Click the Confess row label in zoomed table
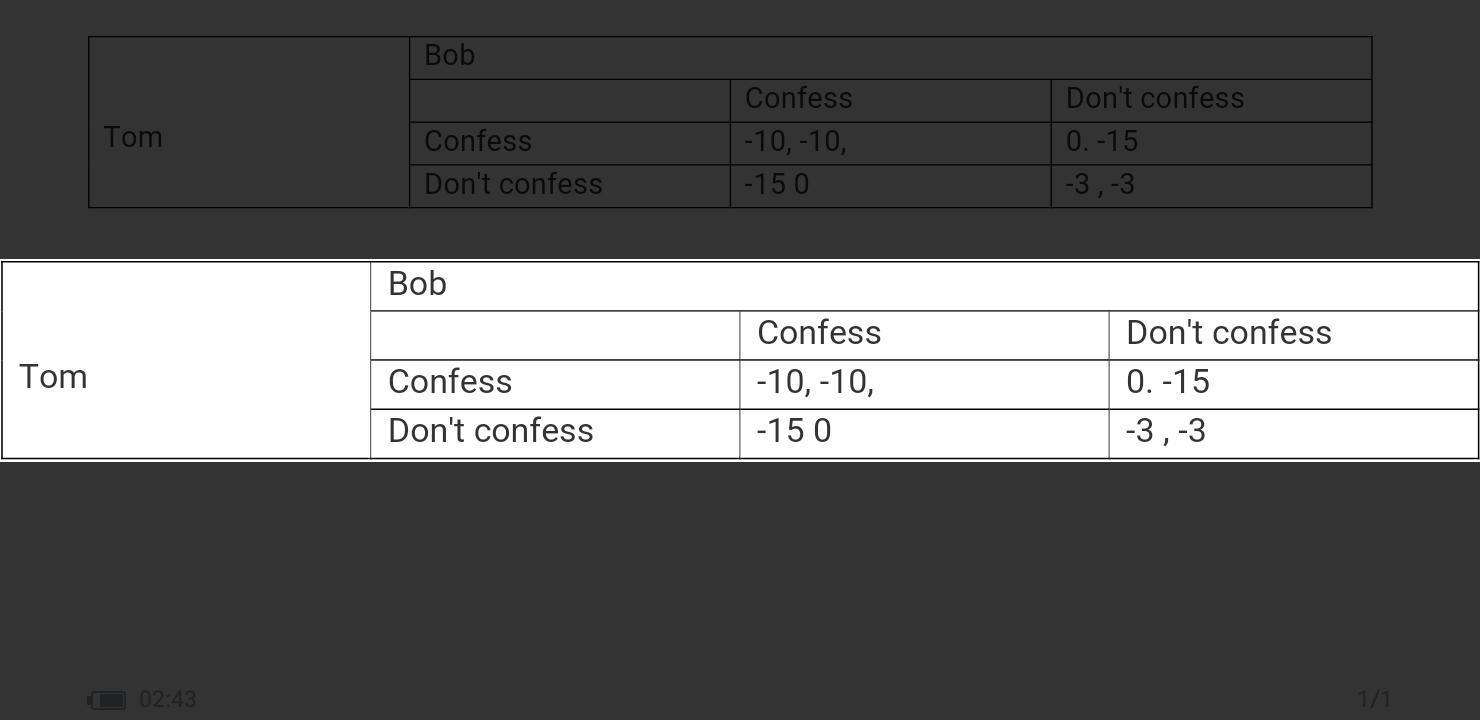The width and height of the screenshot is (1480, 720). coord(555,384)
